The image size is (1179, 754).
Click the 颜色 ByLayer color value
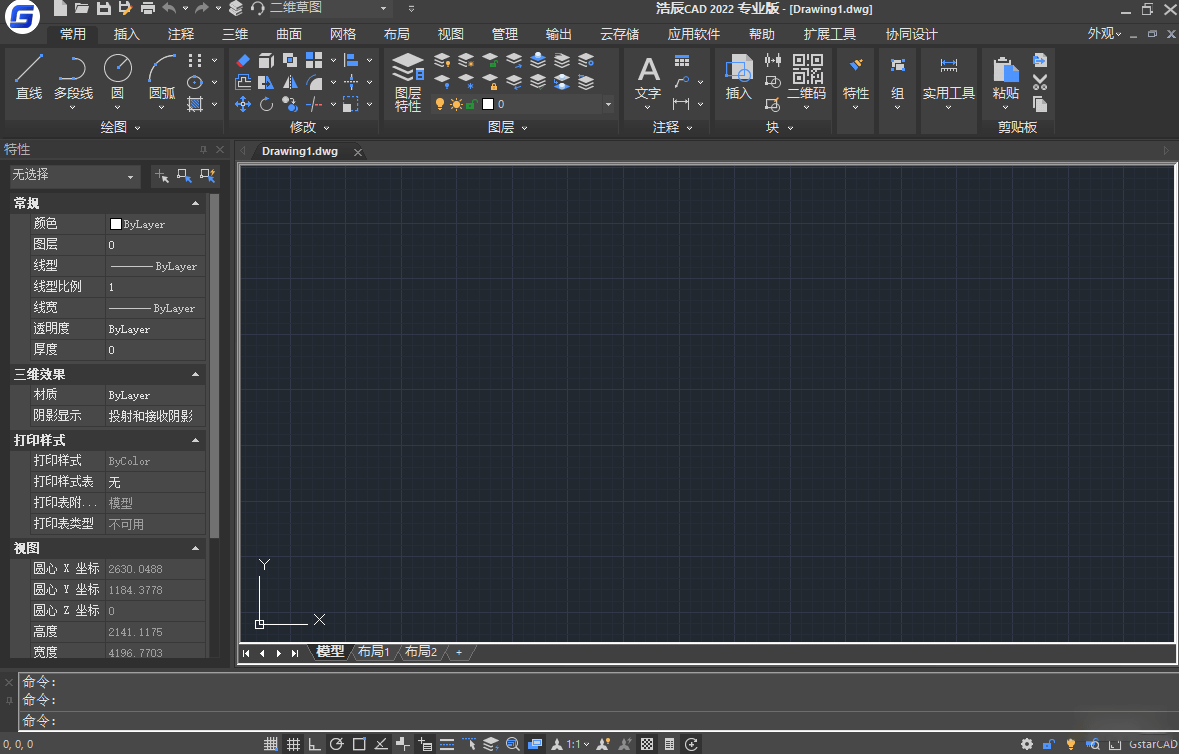point(155,224)
